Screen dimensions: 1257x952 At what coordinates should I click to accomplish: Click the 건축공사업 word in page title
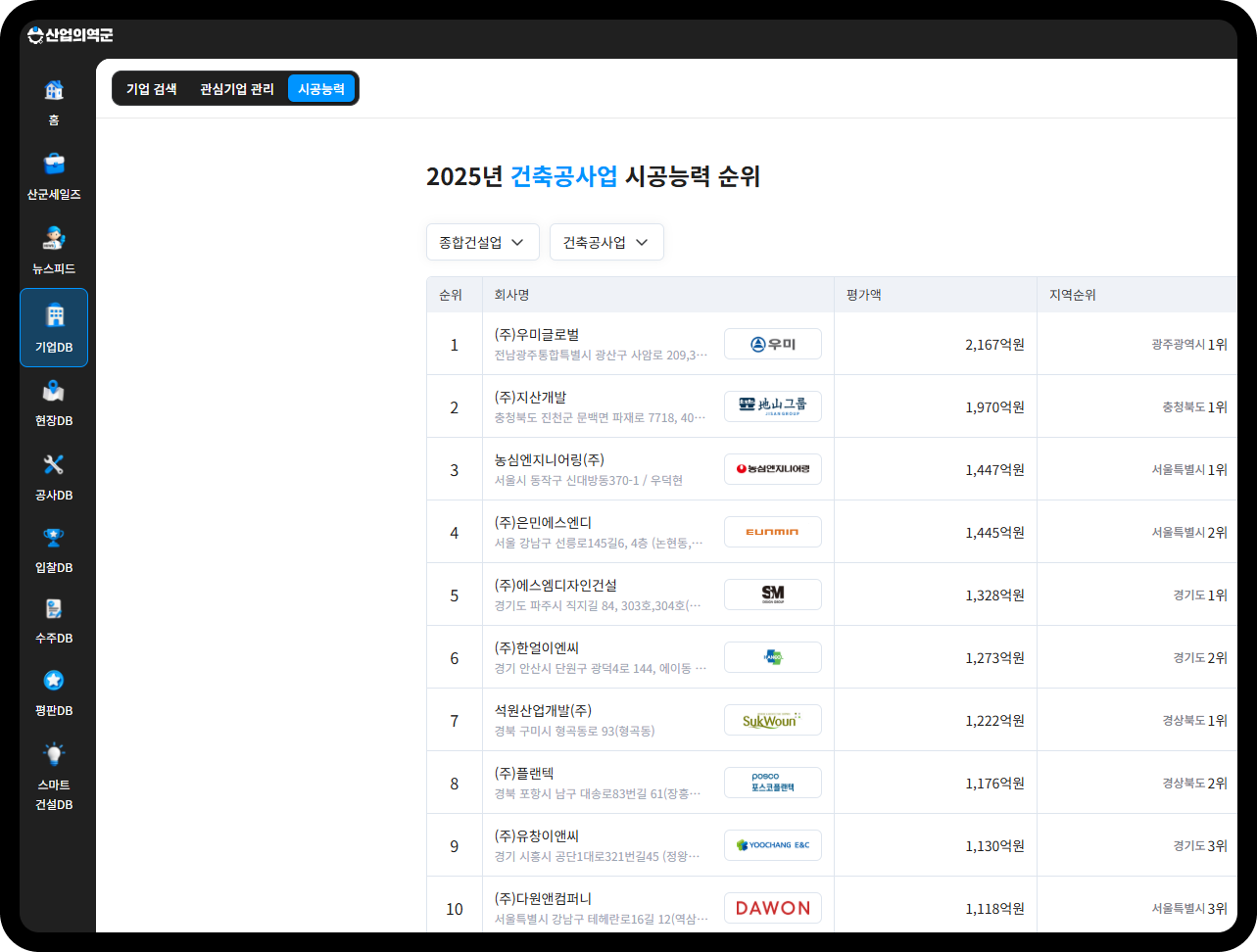pyautogui.click(x=564, y=176)
